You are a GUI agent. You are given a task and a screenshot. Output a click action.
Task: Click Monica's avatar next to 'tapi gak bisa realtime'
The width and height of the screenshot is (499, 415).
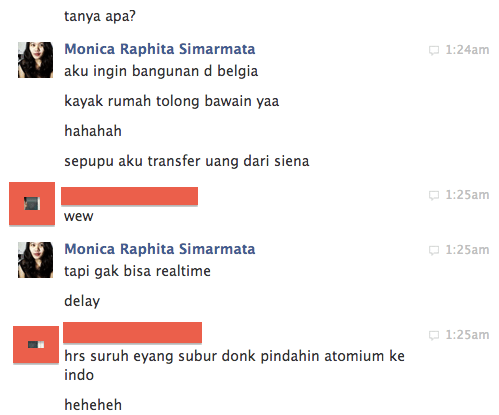tap(35, 260)
